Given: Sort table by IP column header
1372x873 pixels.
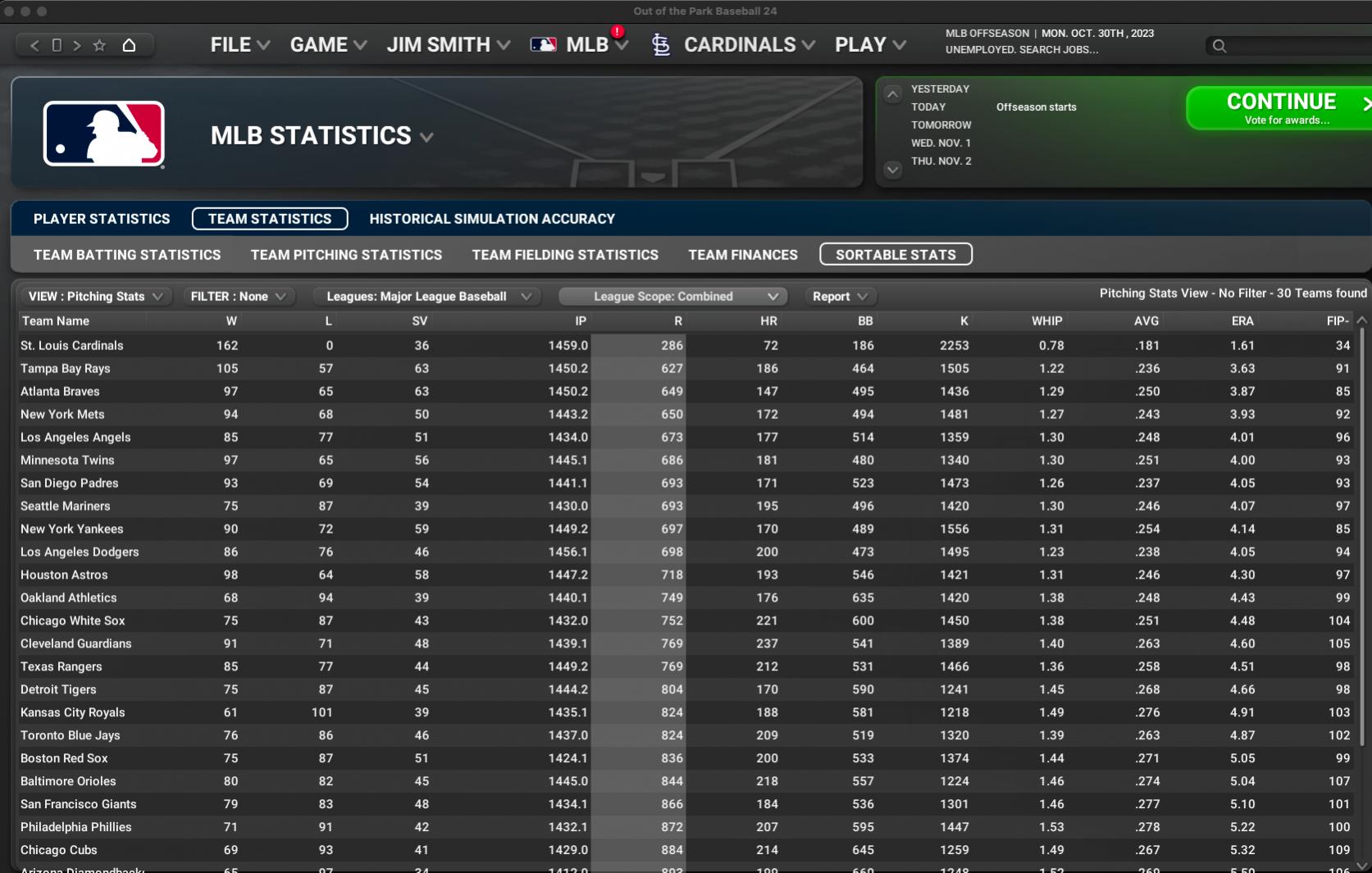Looking at the screenshot, I should point(581,321).
